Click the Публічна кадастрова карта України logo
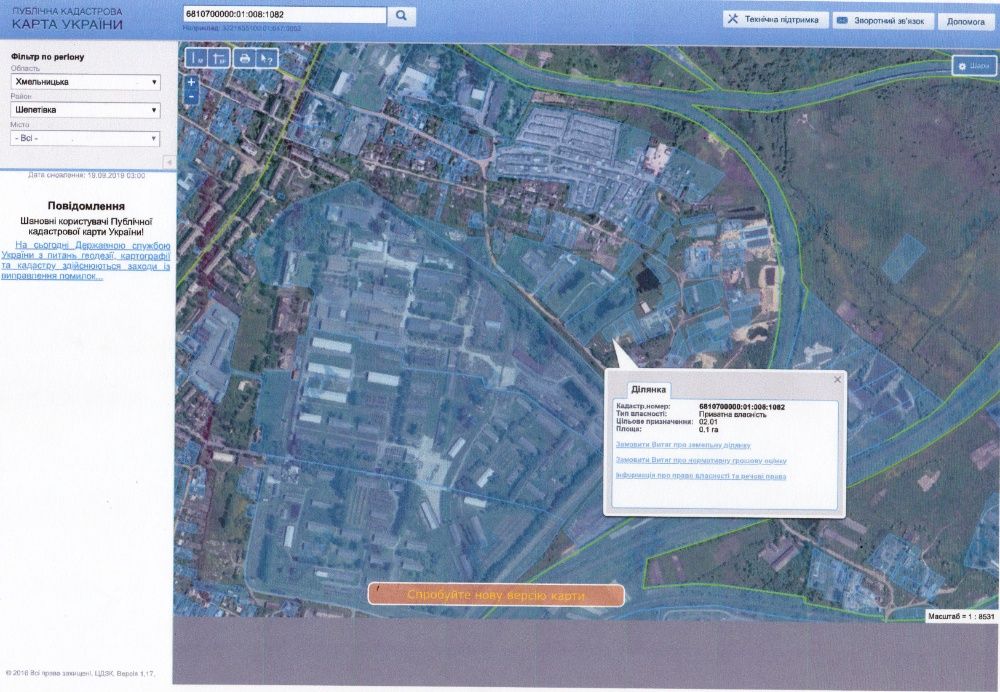The width and height of the screenshot is (1000, 692). click(x=67, y=20)
